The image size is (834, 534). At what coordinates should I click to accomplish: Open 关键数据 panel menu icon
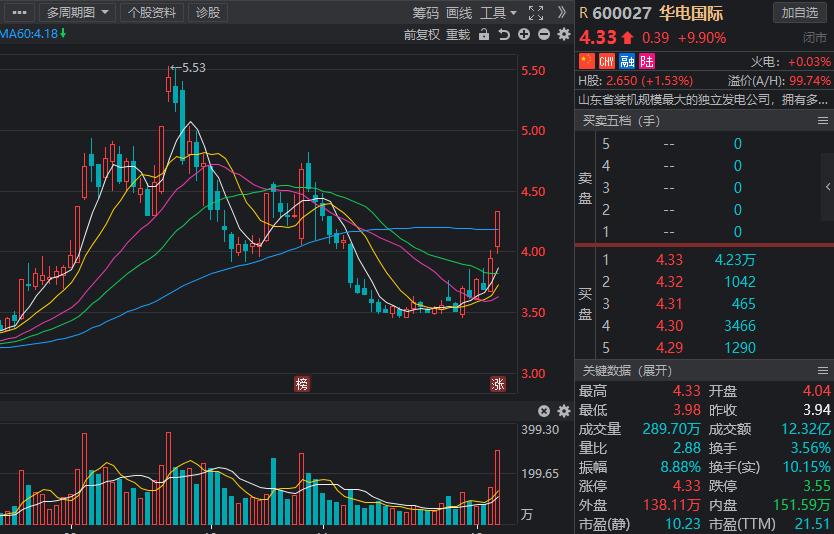(822, 371)
